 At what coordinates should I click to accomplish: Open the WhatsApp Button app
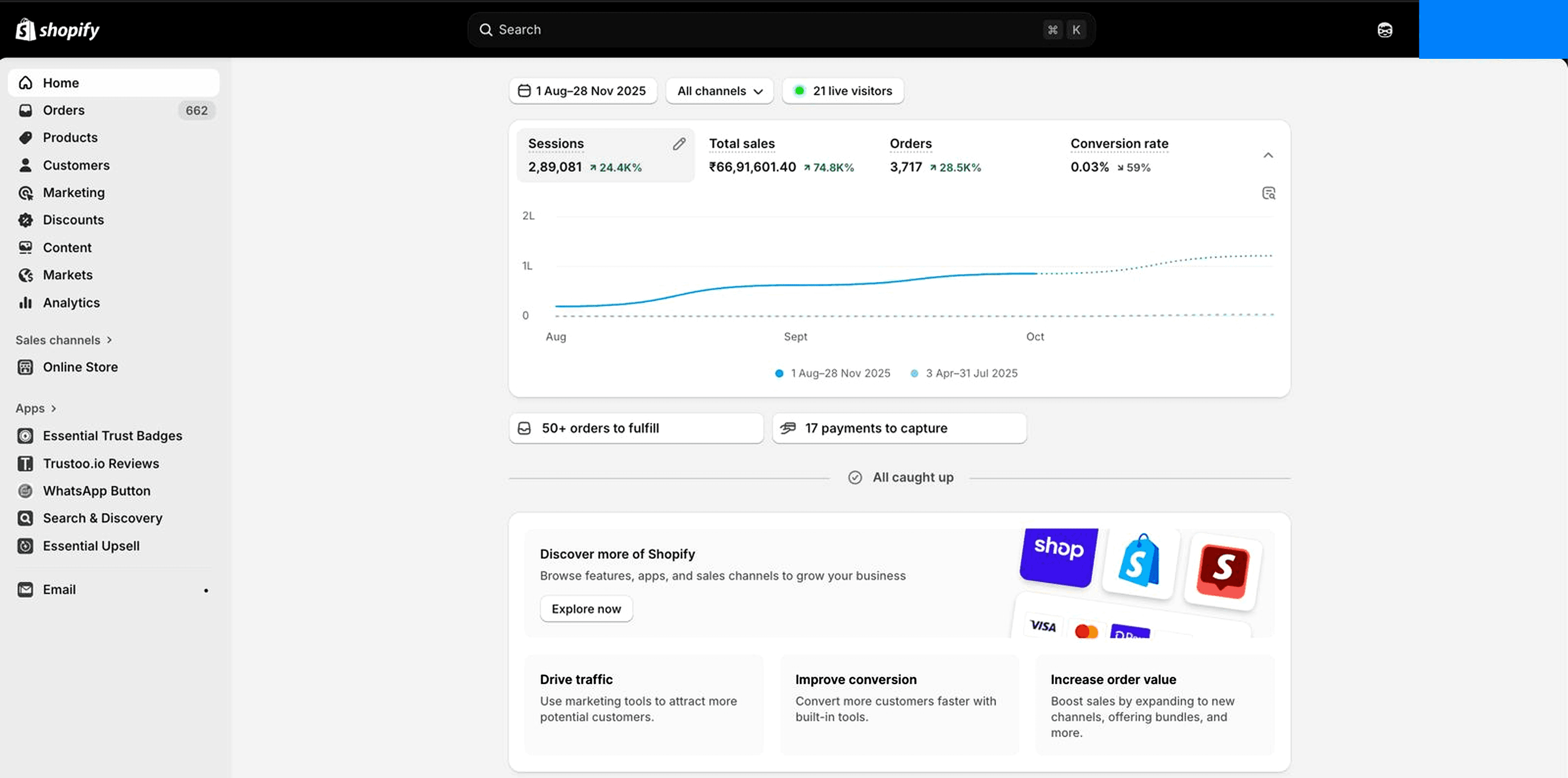96,491
